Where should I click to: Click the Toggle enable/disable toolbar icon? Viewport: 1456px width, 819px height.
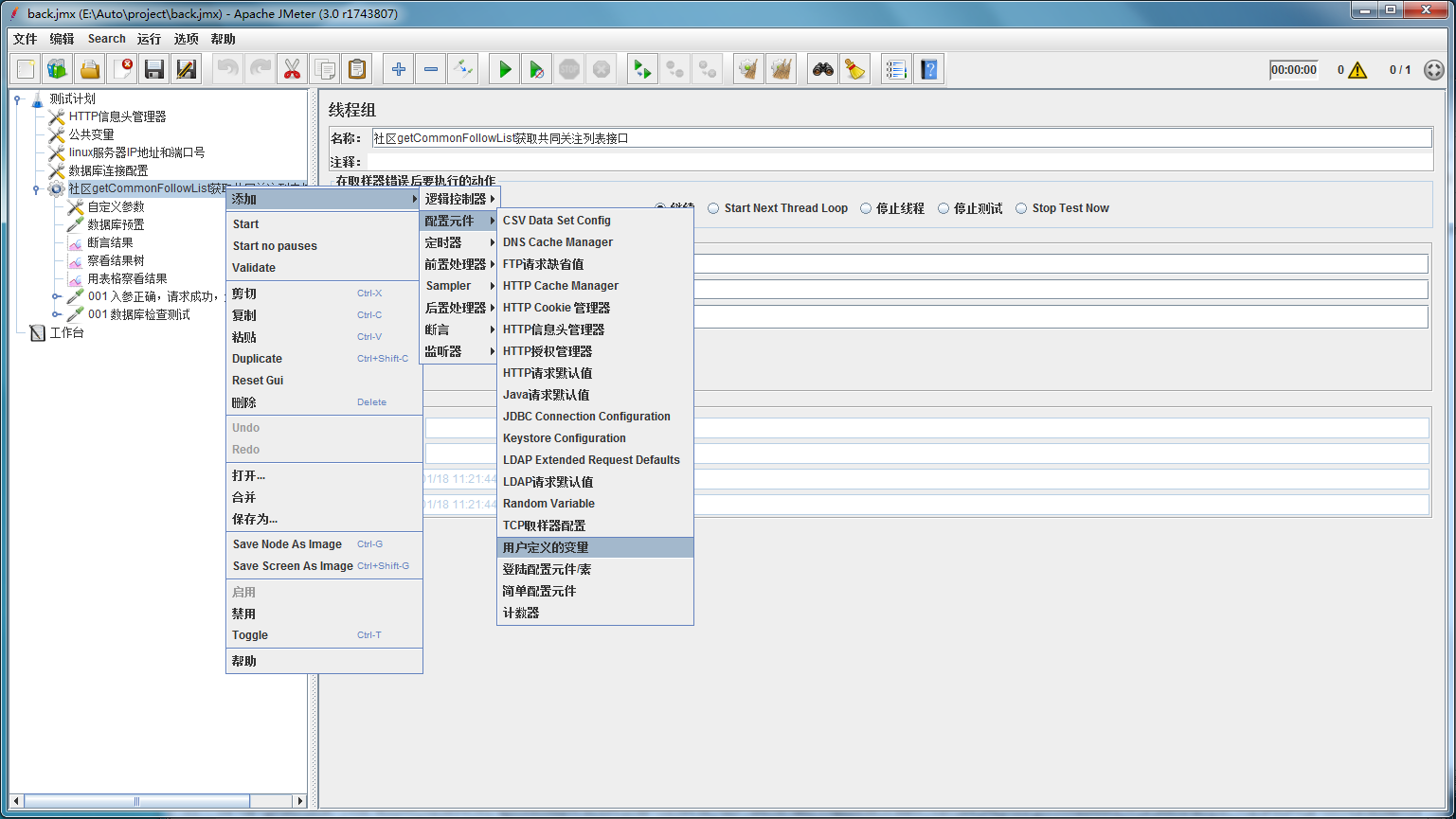(463, 69)
